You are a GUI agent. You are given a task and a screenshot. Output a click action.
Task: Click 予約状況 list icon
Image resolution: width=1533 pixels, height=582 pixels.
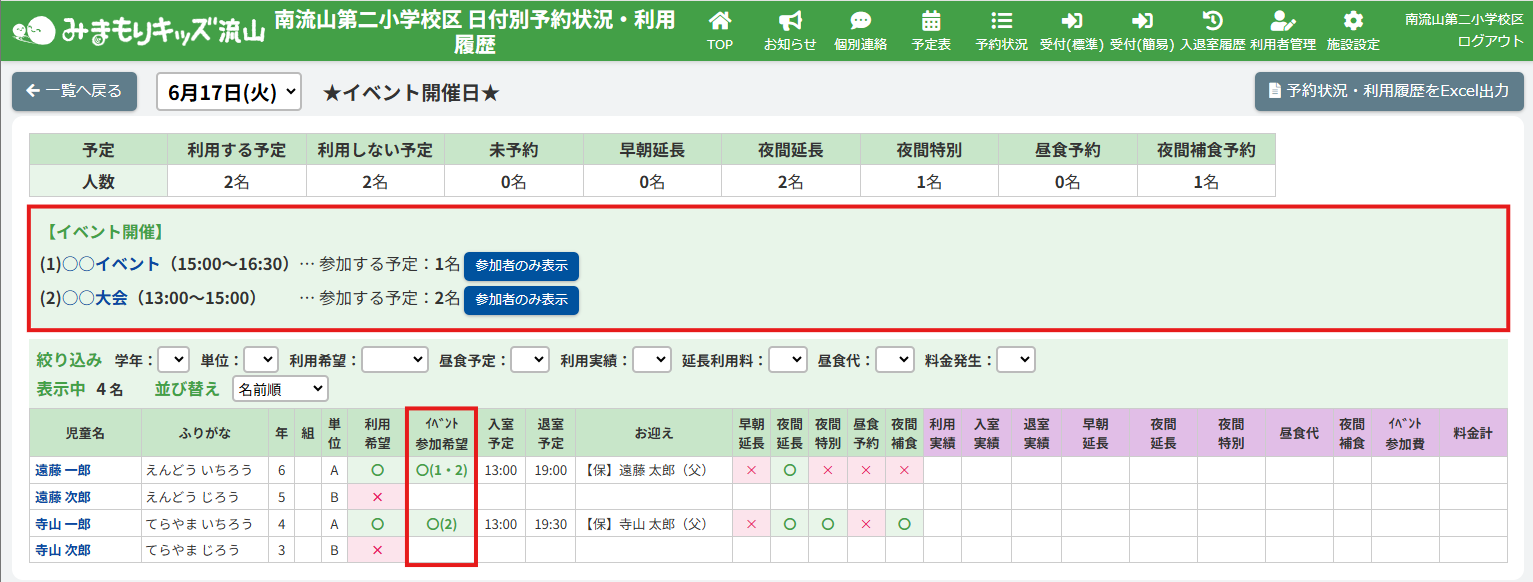tap(1001, 22)
